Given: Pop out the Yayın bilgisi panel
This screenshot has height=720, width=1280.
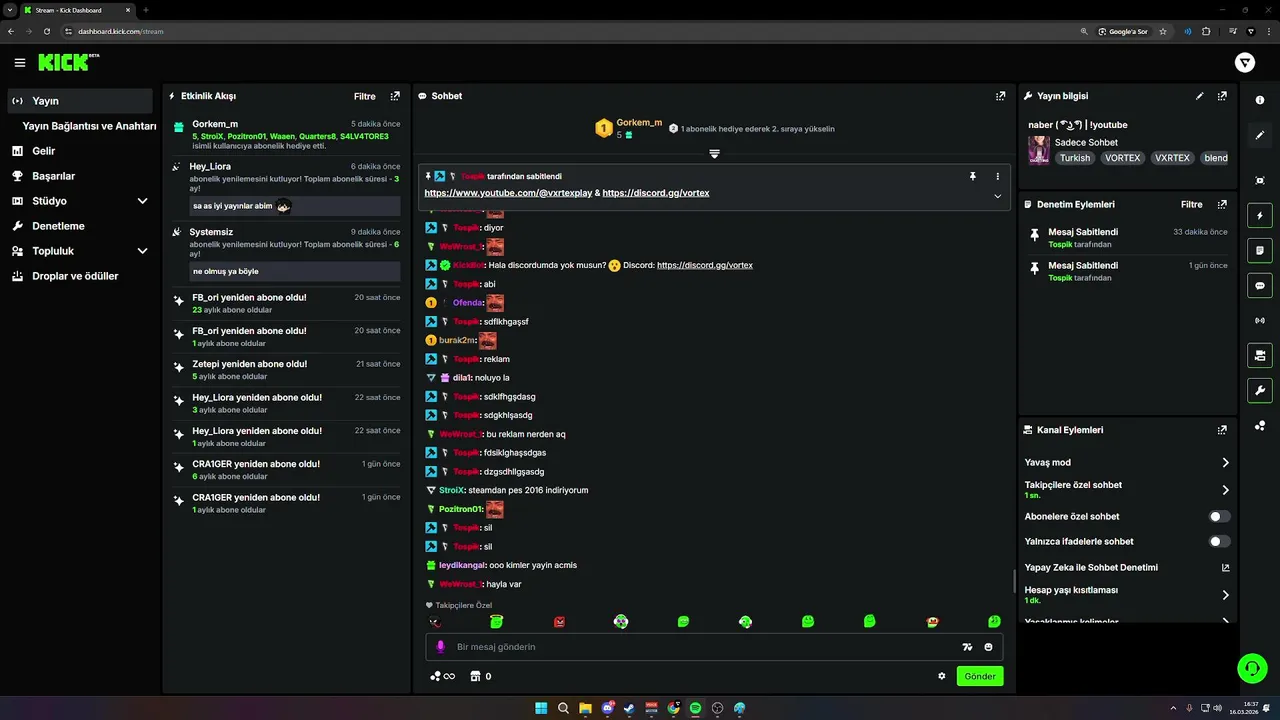Looking at the screenshot, I should coord(1222,96).
